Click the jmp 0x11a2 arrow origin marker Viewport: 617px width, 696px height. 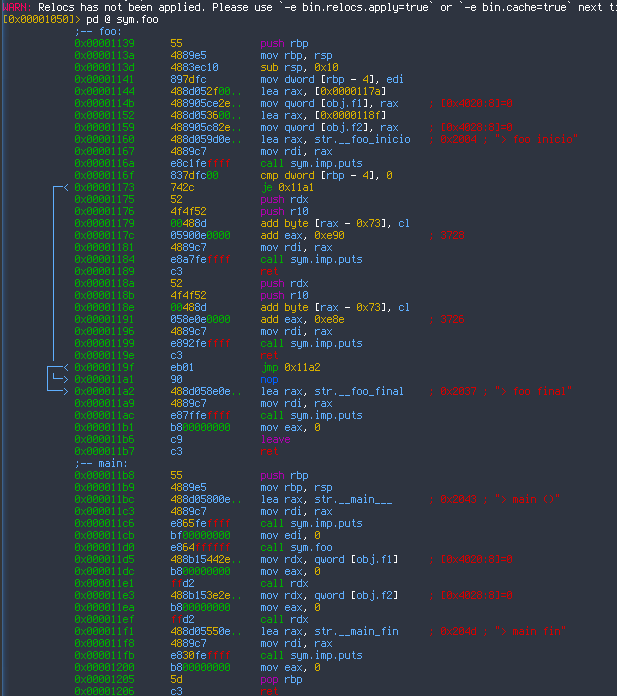tap(66, 368)
